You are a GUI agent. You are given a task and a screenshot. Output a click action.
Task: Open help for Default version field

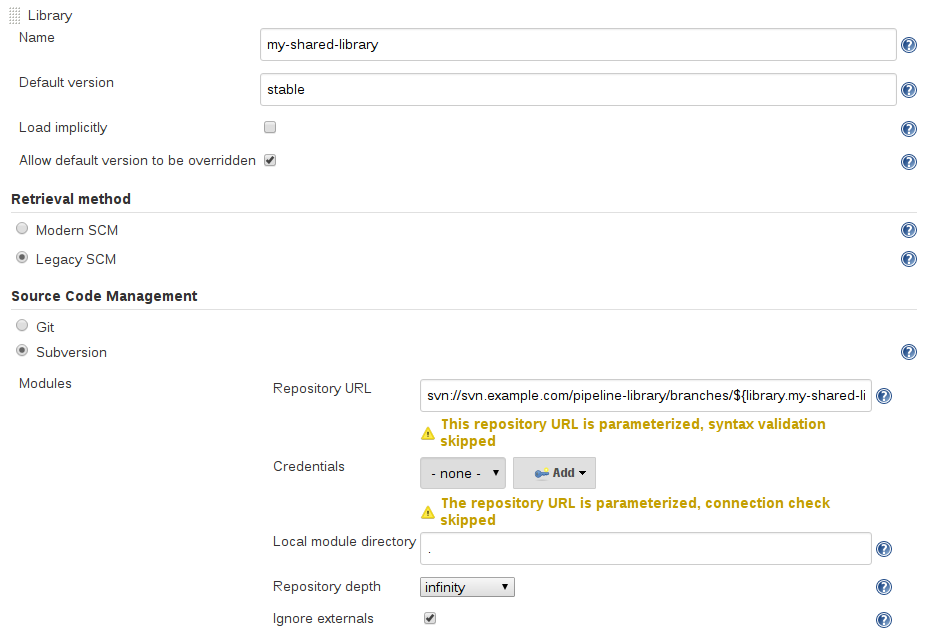click(x=909, y=90)
